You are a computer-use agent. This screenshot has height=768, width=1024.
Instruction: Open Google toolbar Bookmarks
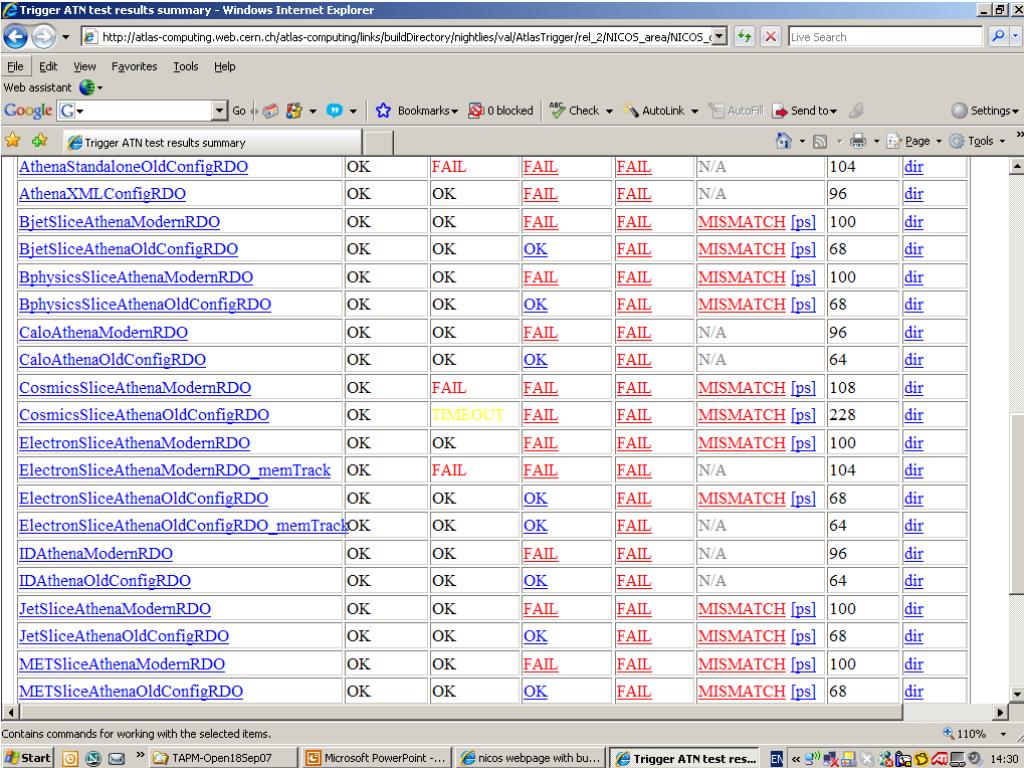417,110
